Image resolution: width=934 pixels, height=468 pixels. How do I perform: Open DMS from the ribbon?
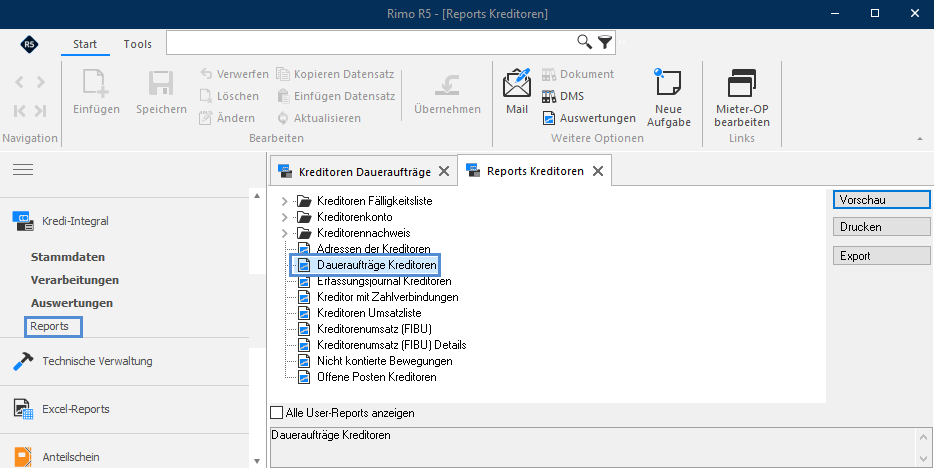563,96
